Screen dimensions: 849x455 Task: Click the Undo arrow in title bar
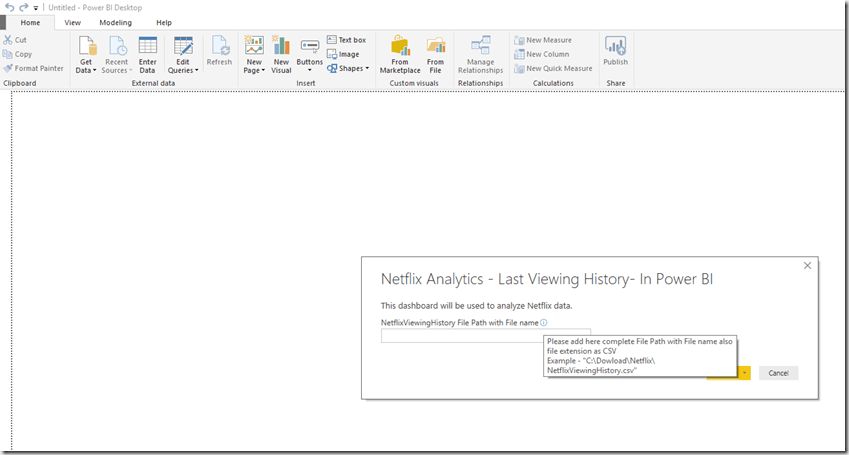10,7
